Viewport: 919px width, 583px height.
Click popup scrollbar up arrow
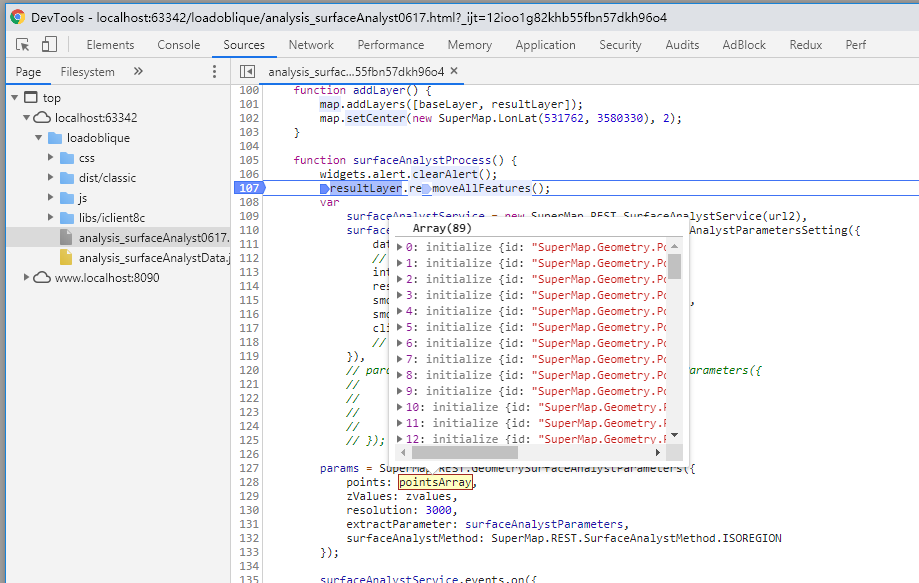coord(675,246)
